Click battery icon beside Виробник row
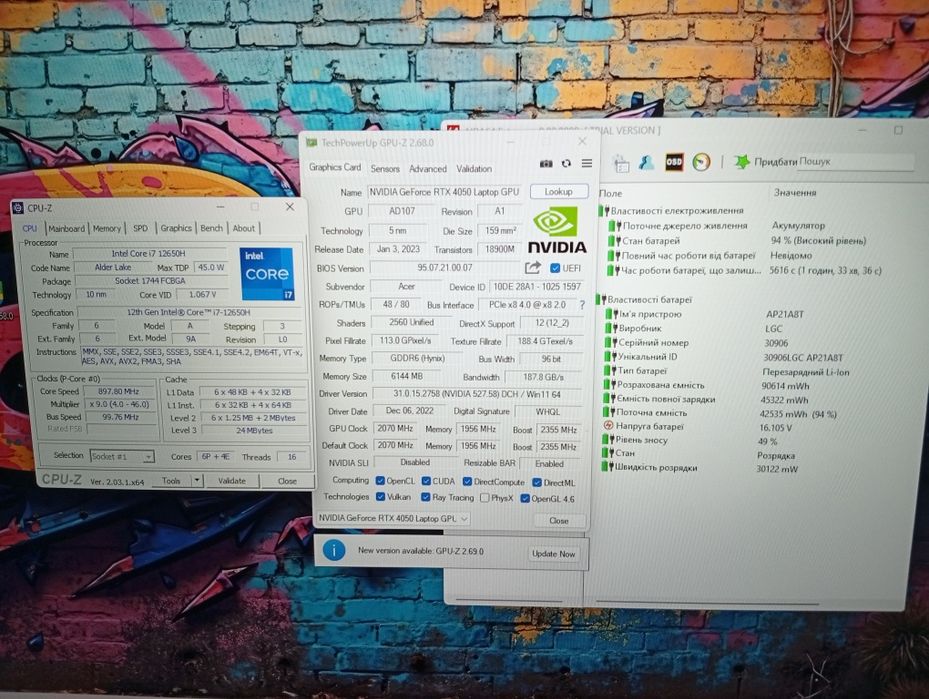Viewport: 929px width, 699px height. (610, 328)
